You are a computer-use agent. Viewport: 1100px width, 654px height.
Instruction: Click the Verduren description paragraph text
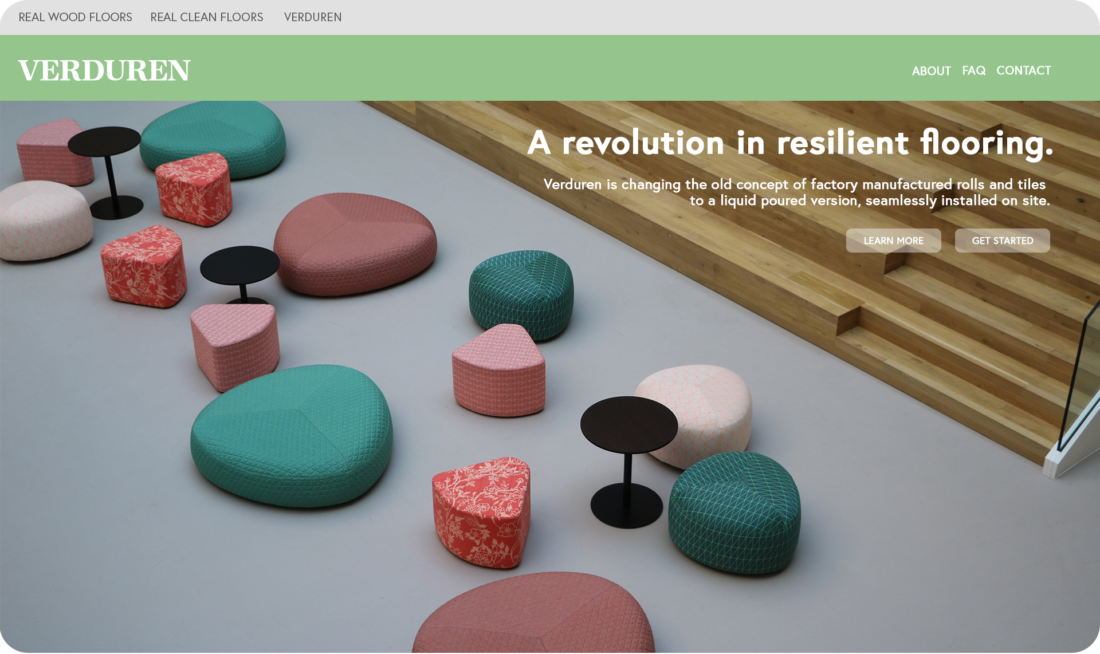[x=795, y=192]
